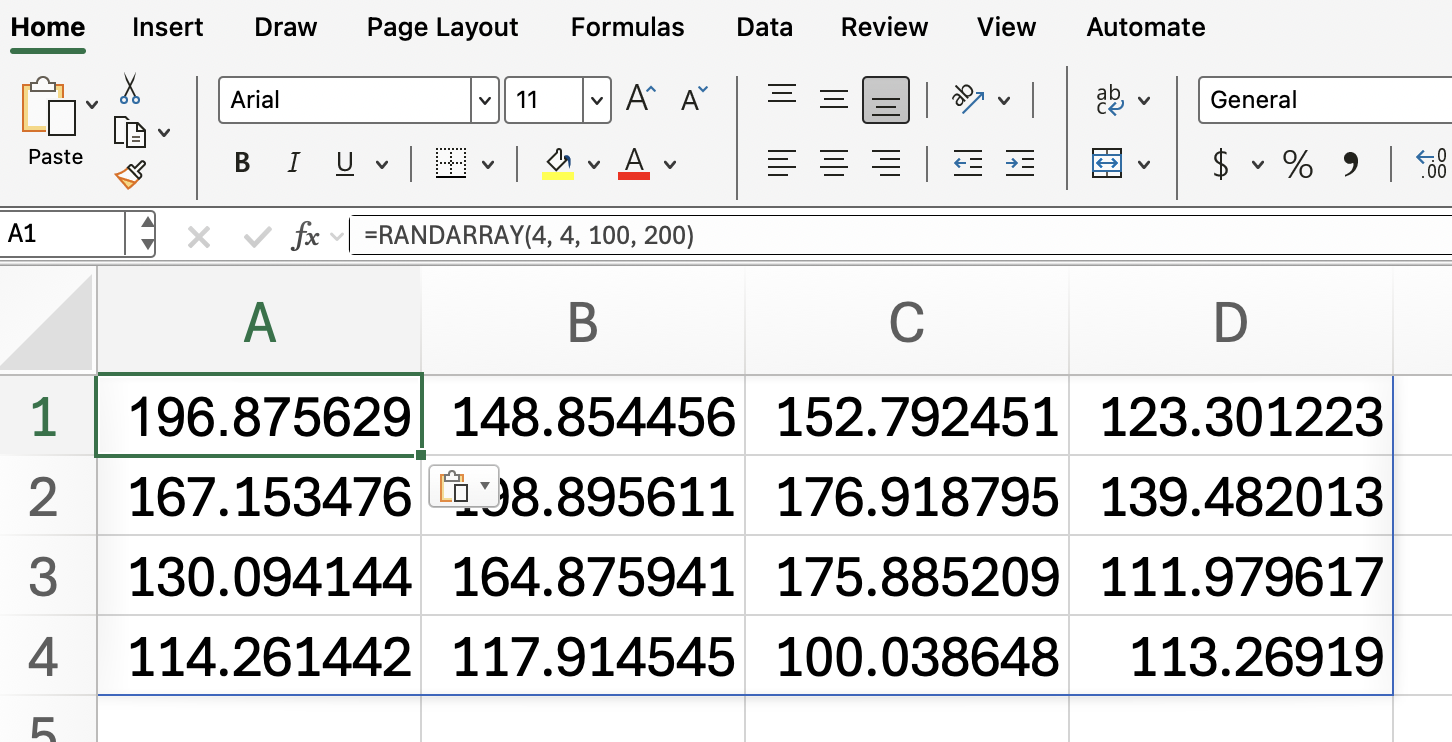This screenshot has height=742, width=1452.
Task: Apply Percent Style number format
Action: click(1297, 163)
